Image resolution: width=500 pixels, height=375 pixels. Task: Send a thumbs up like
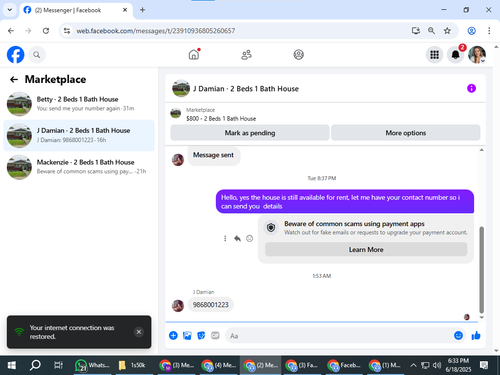[x=476, y=335]
